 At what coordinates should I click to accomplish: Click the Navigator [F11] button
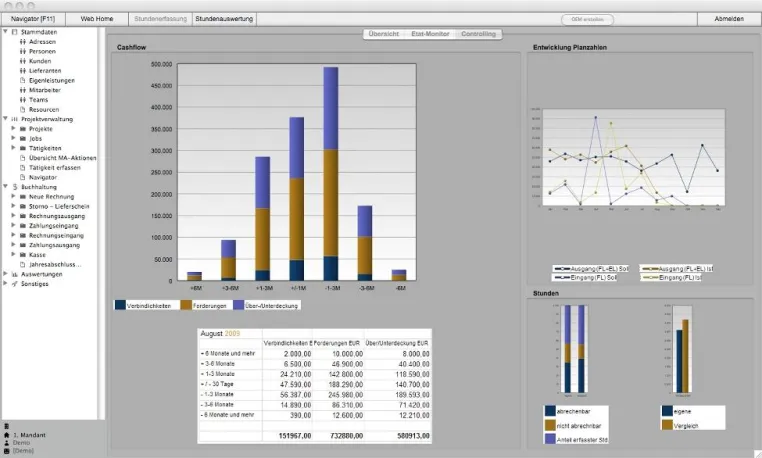pyautogui.click(x=33, y=19)
